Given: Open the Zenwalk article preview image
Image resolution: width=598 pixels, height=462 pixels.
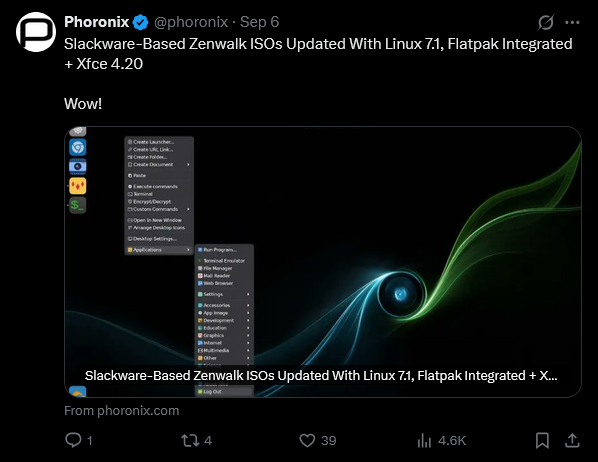Looking at the screenshot, I should click(x=323, y=262).
